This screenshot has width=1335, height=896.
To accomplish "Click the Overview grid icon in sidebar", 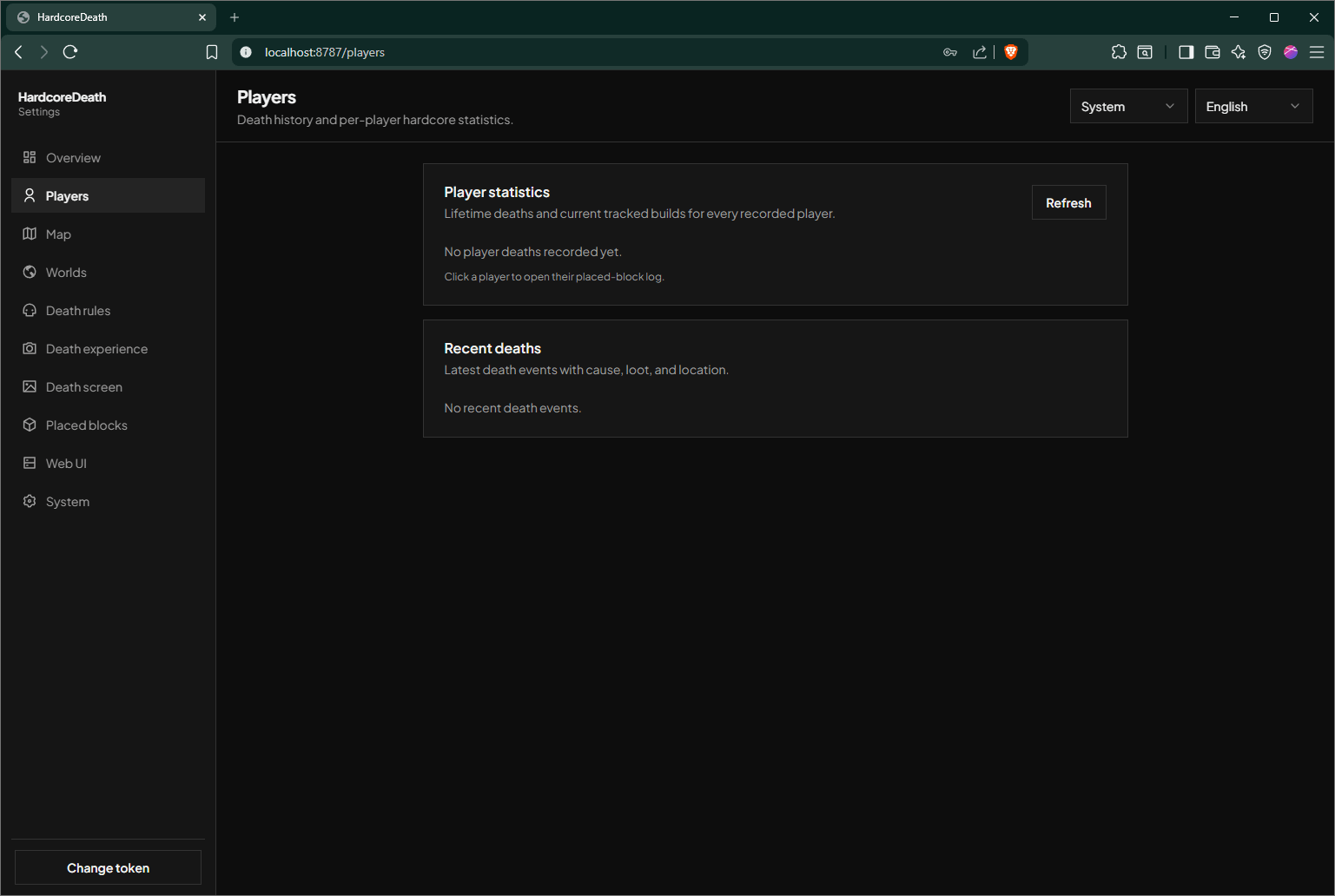I will pyautogui.click(x=30, y=157).
